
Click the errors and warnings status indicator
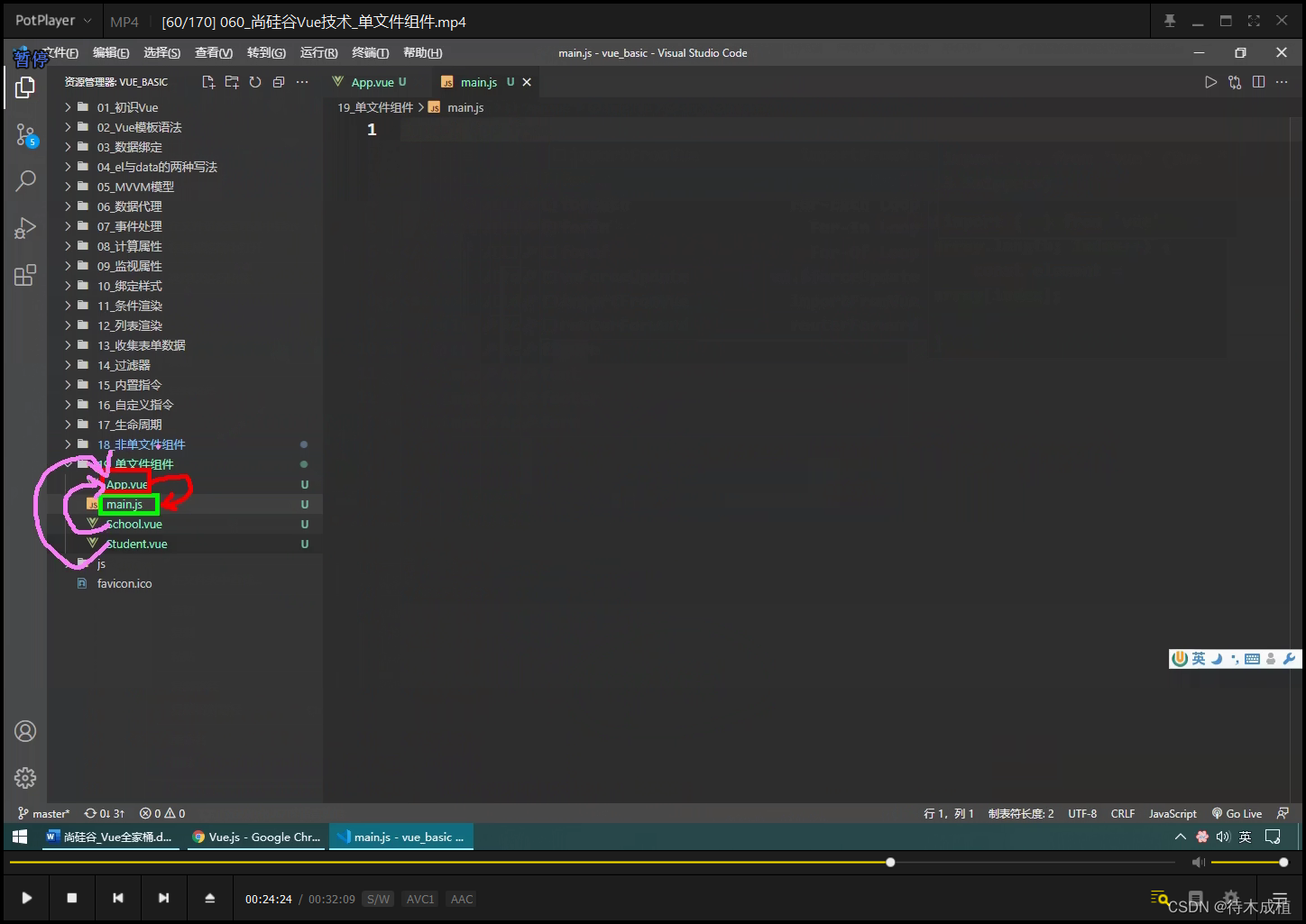(162, 813)
